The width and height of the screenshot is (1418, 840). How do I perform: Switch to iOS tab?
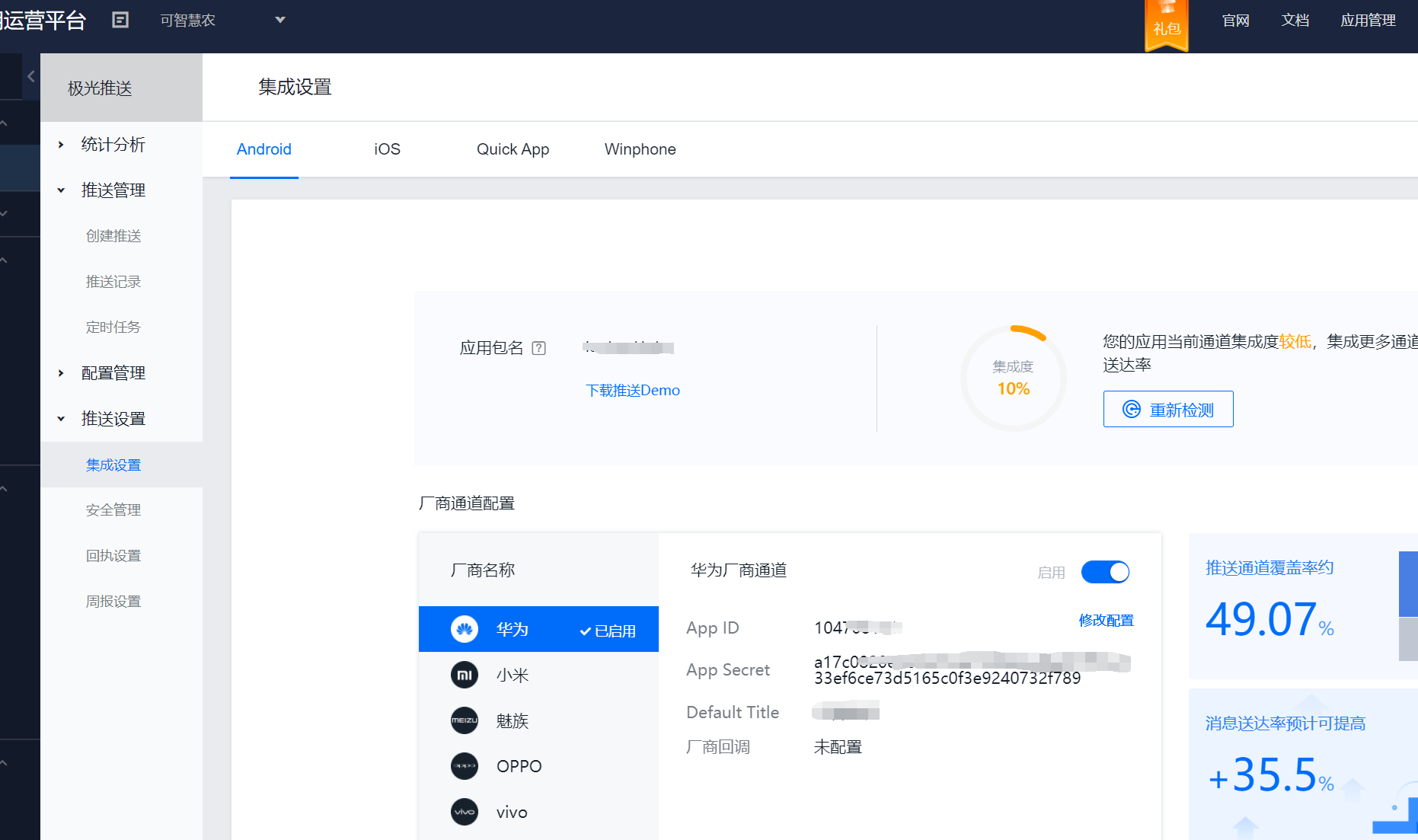point(387,149)
